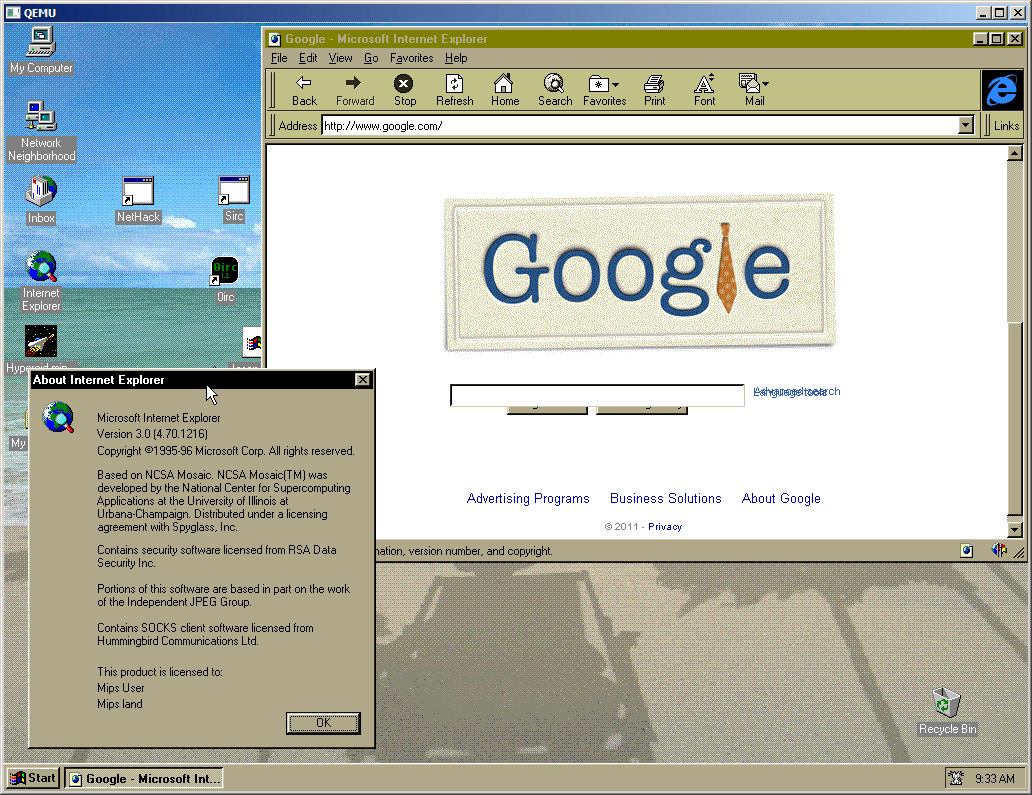Open the Mail toolbar button
The image size is (1032, 795).
(x=750, y=90)
